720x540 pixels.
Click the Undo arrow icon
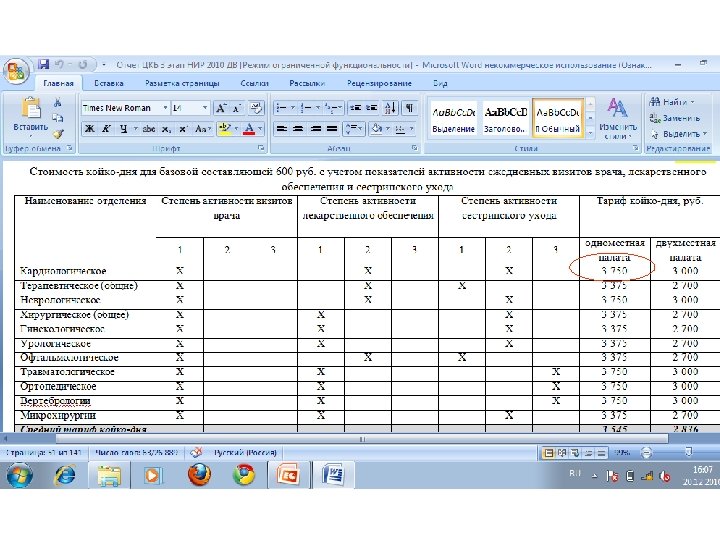click(59, 65)
